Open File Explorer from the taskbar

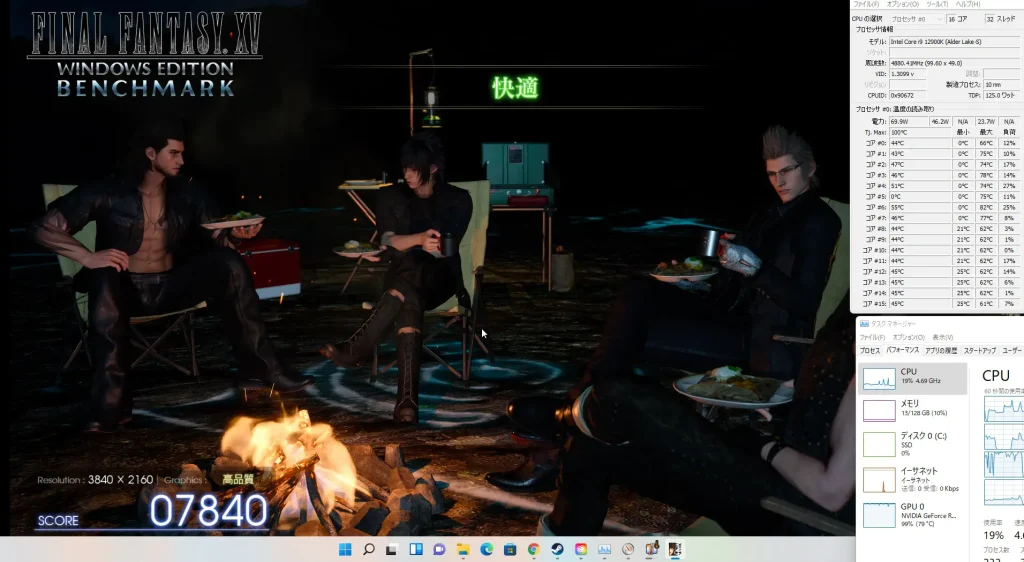pos(463,550)
